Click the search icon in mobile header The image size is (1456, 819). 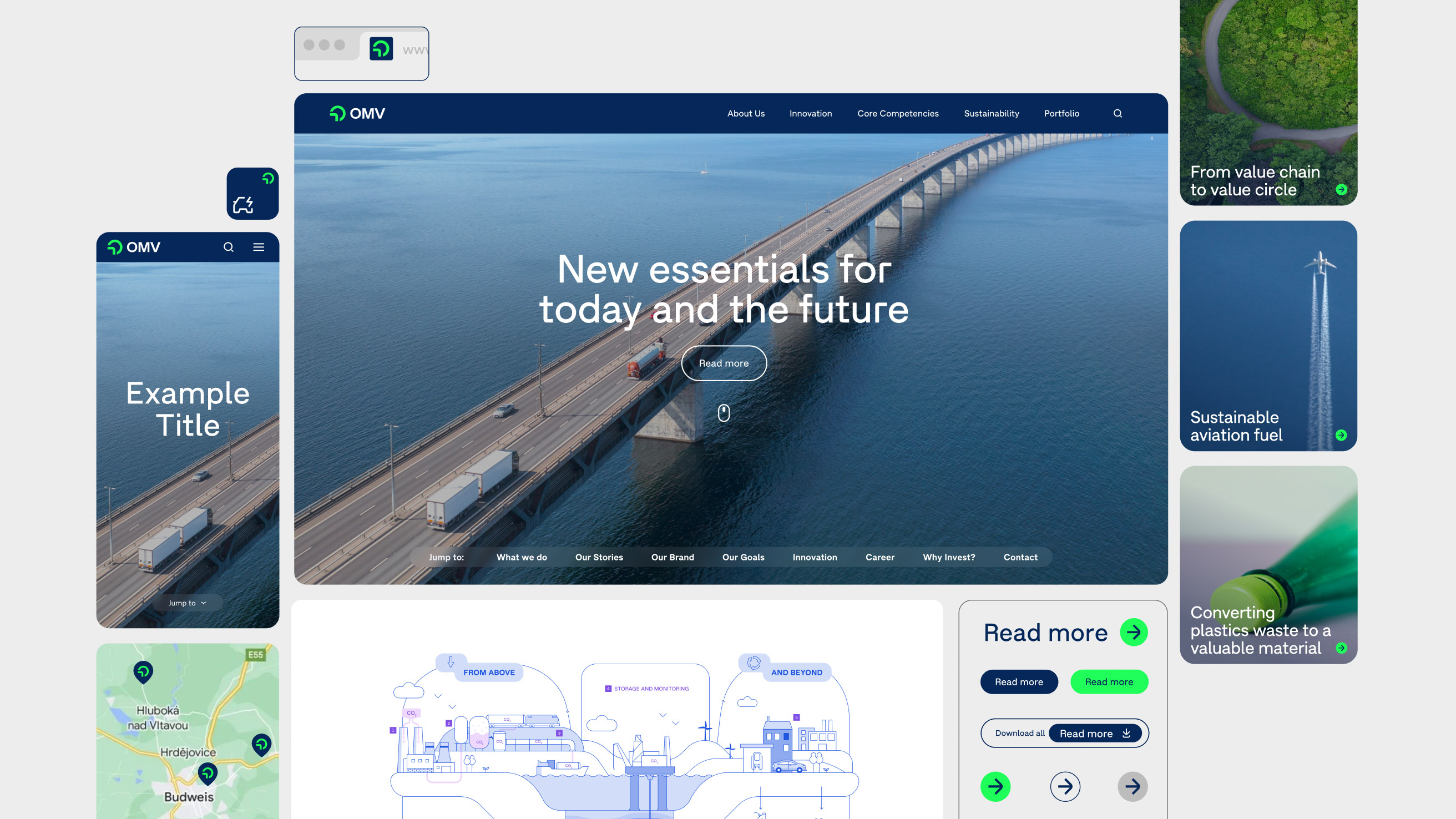(229, 247)
